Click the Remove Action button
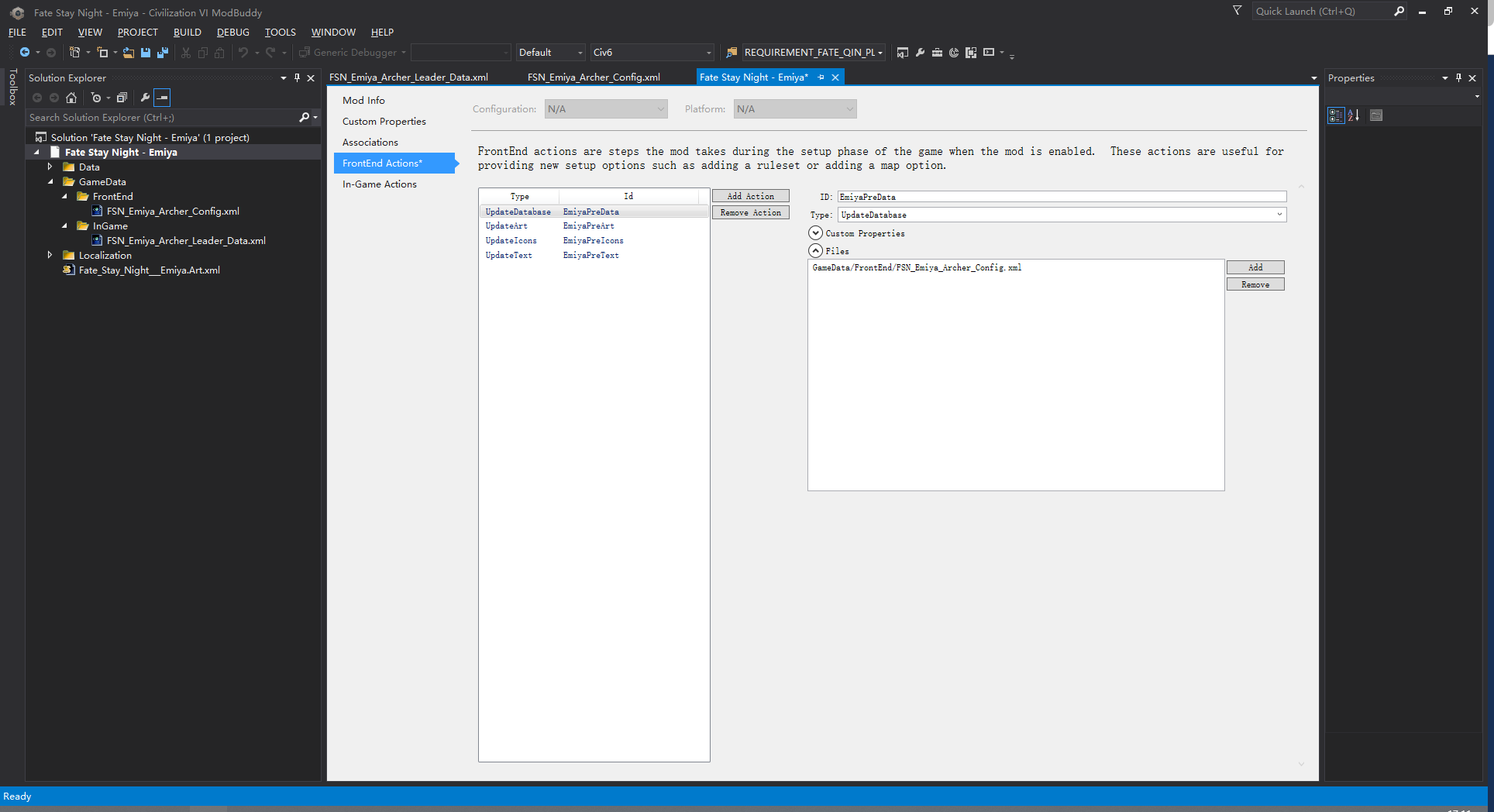This screenshot has height=812, width=1494. tap(750, 213)
